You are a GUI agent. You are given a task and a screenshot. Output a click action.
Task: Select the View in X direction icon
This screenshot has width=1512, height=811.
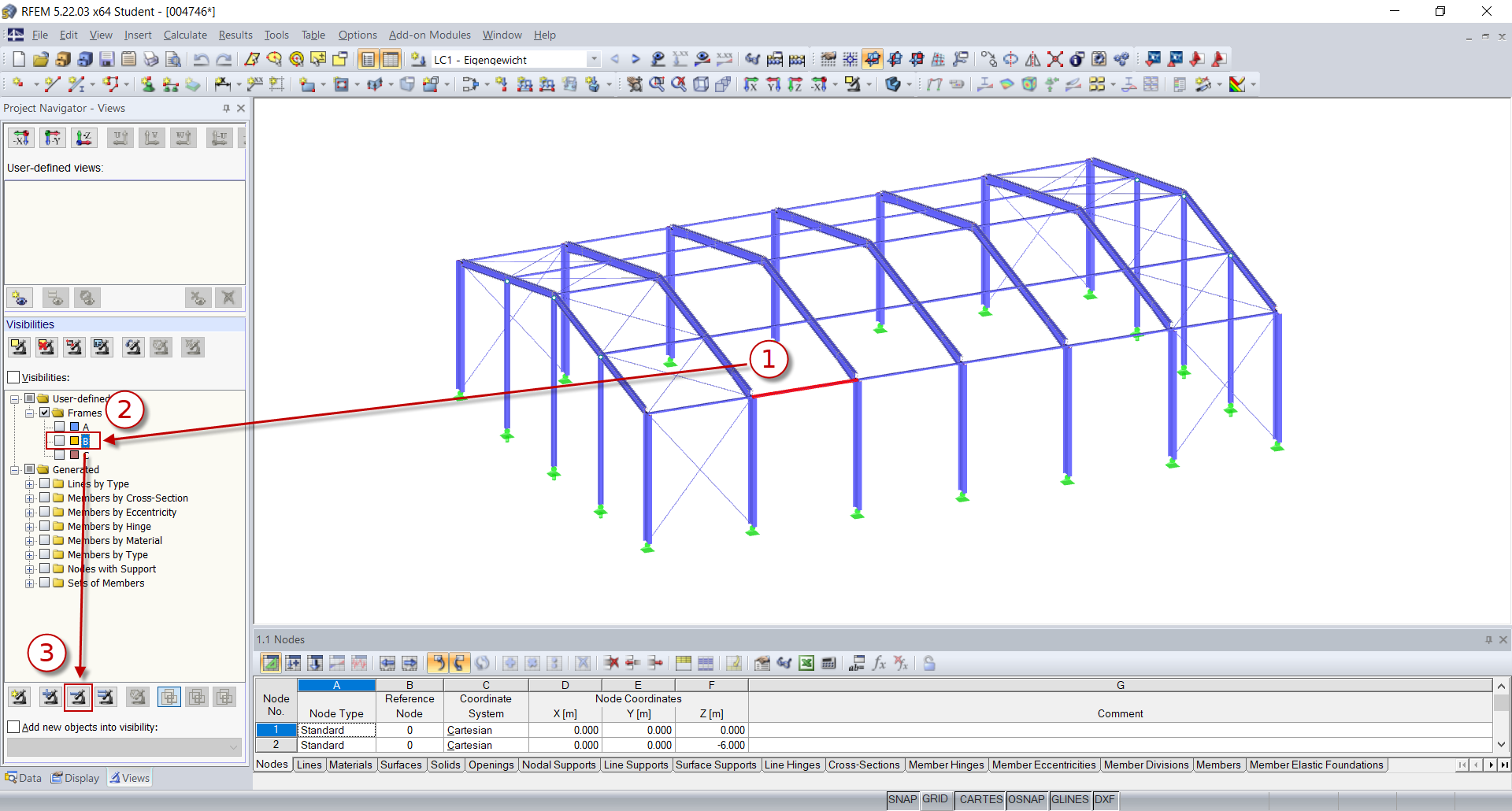point(21,138)
